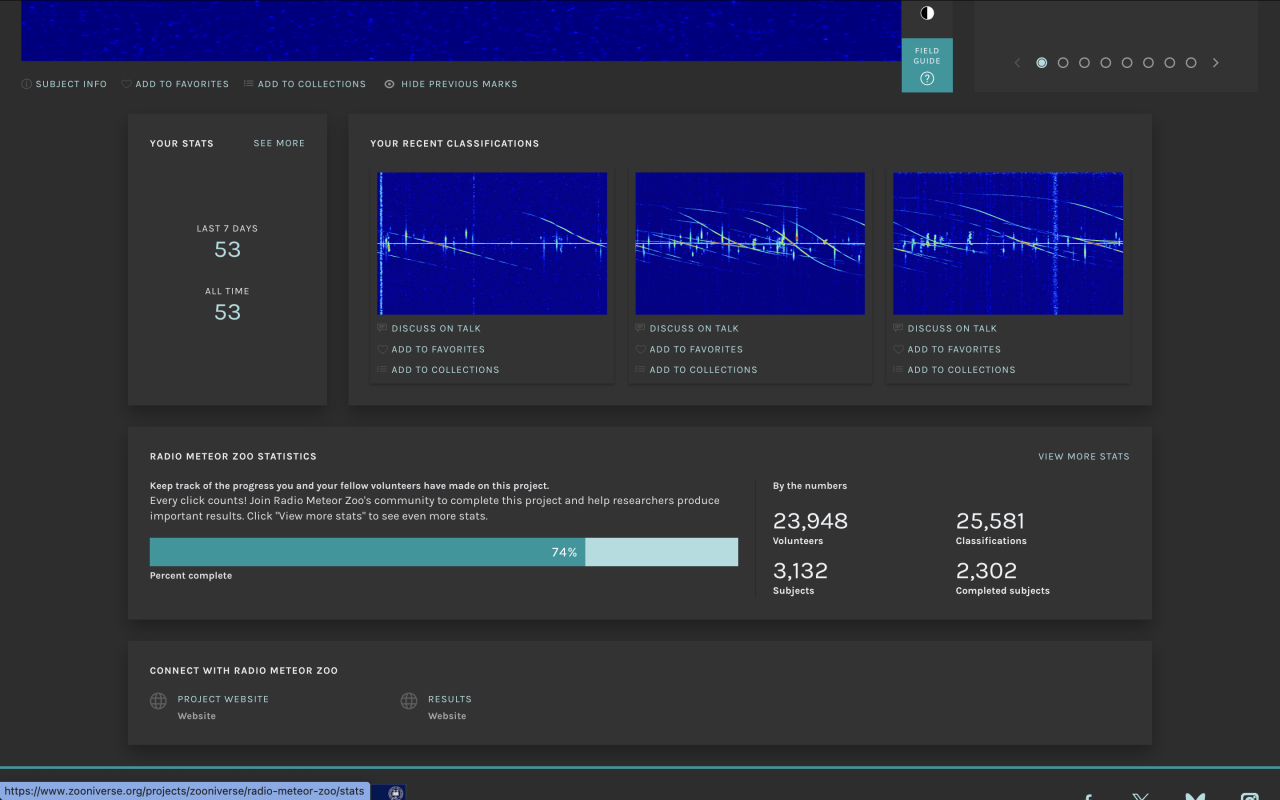1280x800 pixels.
Task: Go to previous tutorial slide arrow
Action: pyautogui.click(x=1018, y=63)
